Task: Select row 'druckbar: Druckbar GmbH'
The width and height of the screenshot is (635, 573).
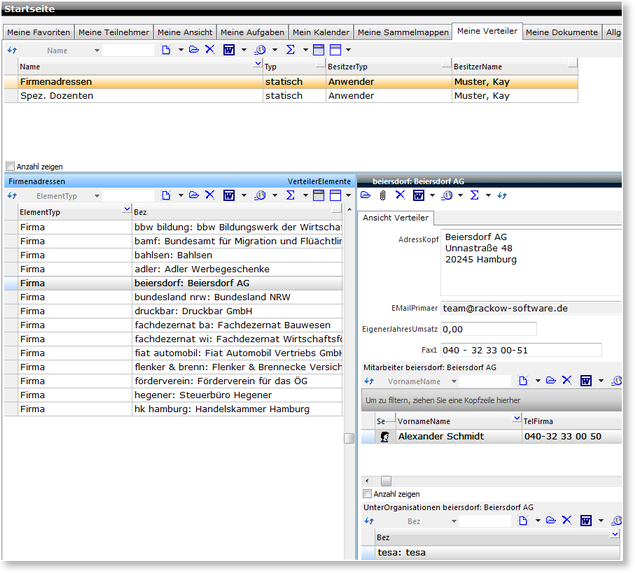Action: (x=173, y=311)
